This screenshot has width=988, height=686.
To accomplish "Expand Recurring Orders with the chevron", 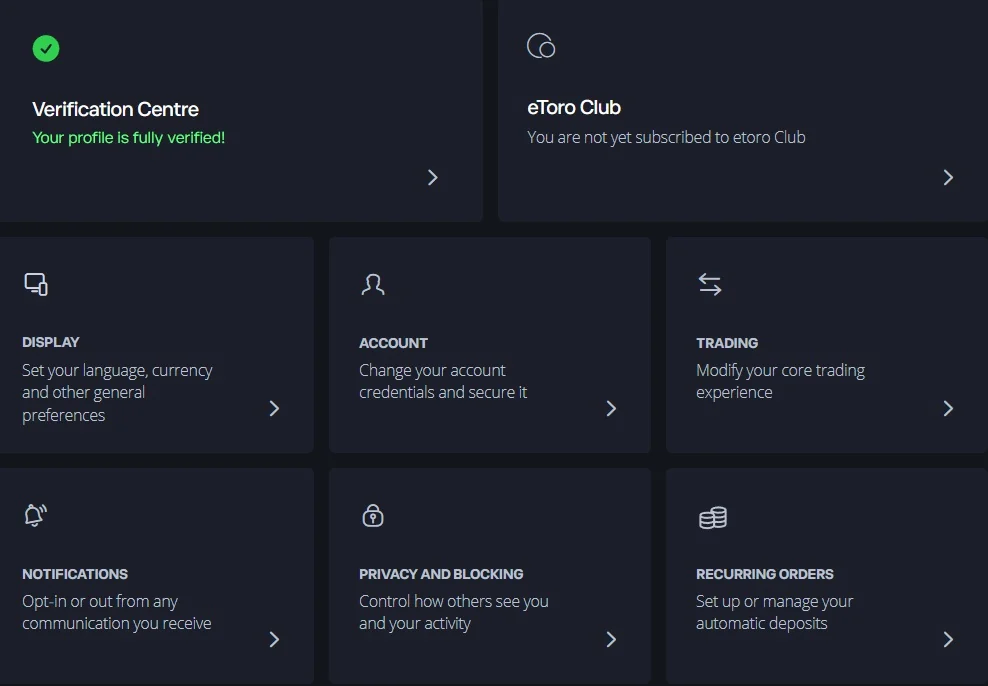I will point(948,639).
